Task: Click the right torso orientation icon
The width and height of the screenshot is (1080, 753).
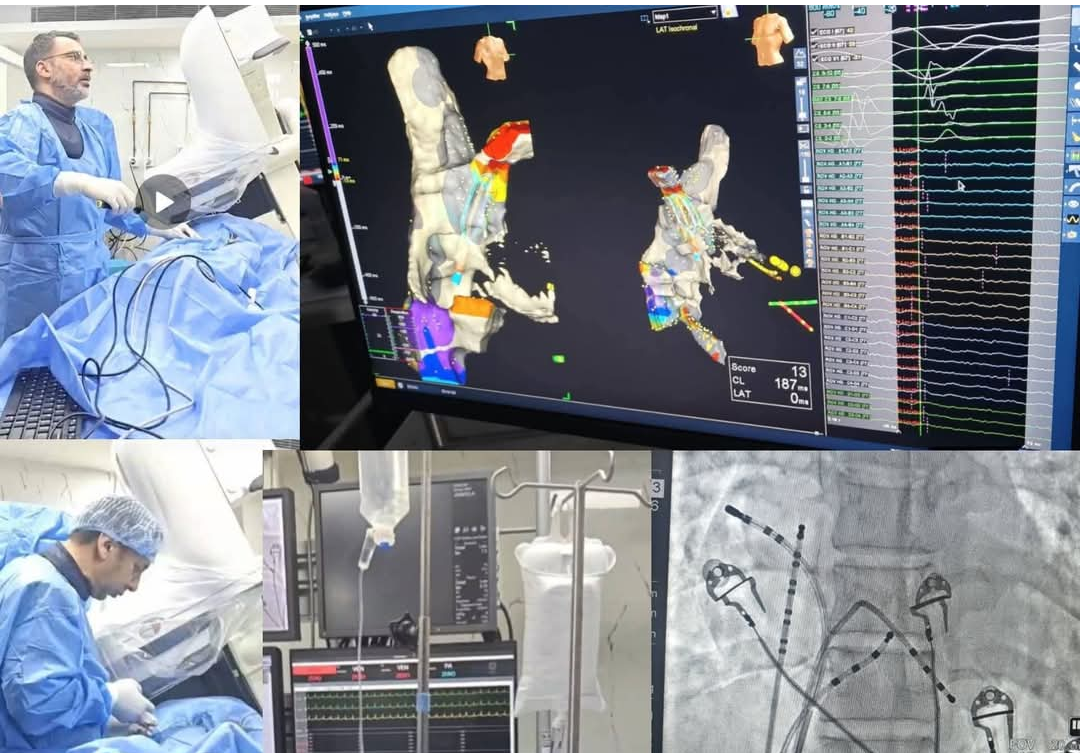Action: pos(771,38)
